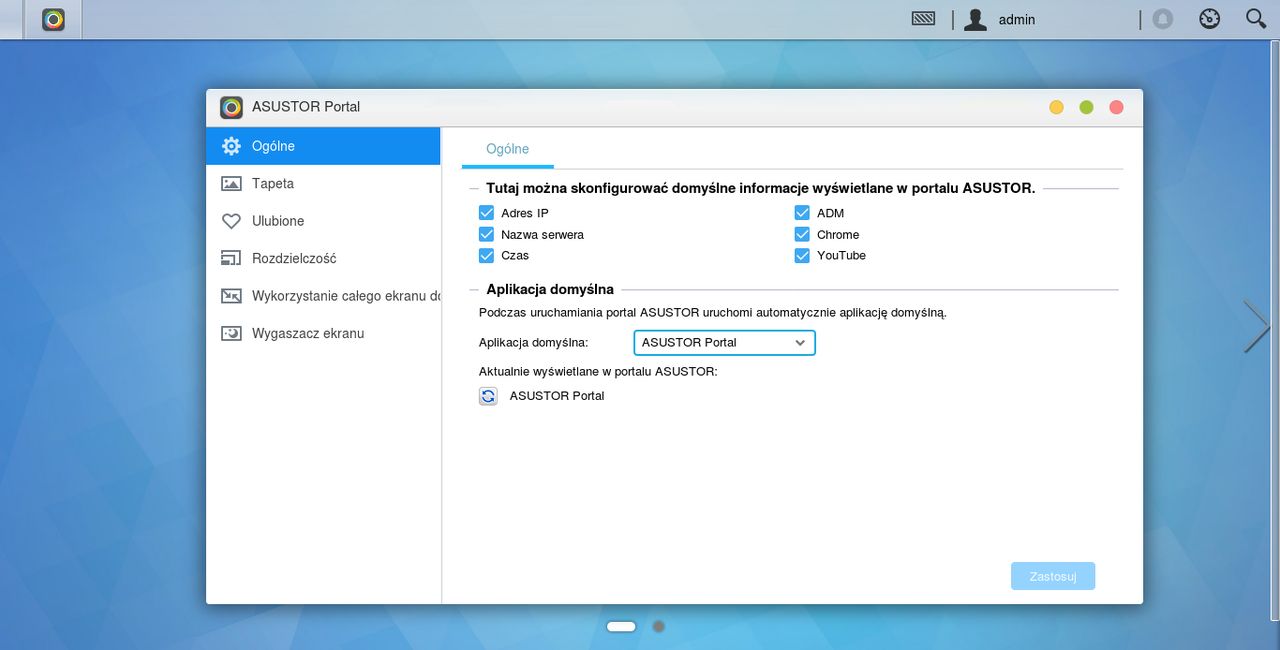
Task: Switch to the Ogólne tab
Action: (x=507, y=149)
